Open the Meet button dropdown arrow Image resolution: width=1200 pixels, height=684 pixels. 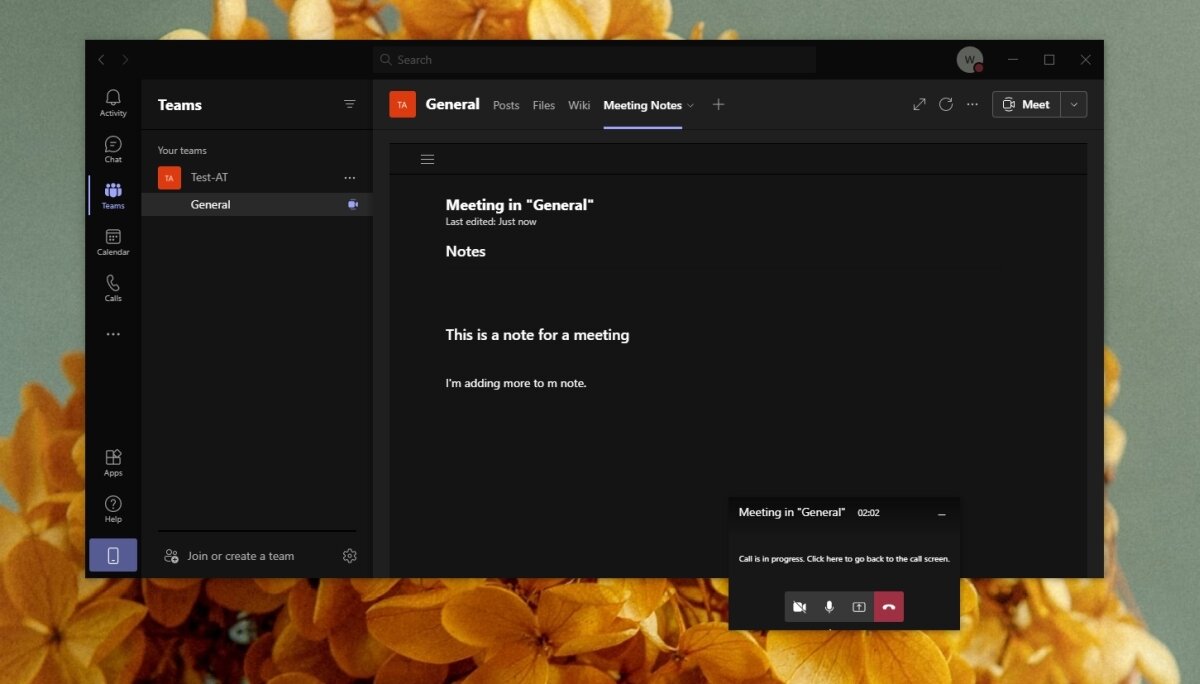(x=1074, y=104)
